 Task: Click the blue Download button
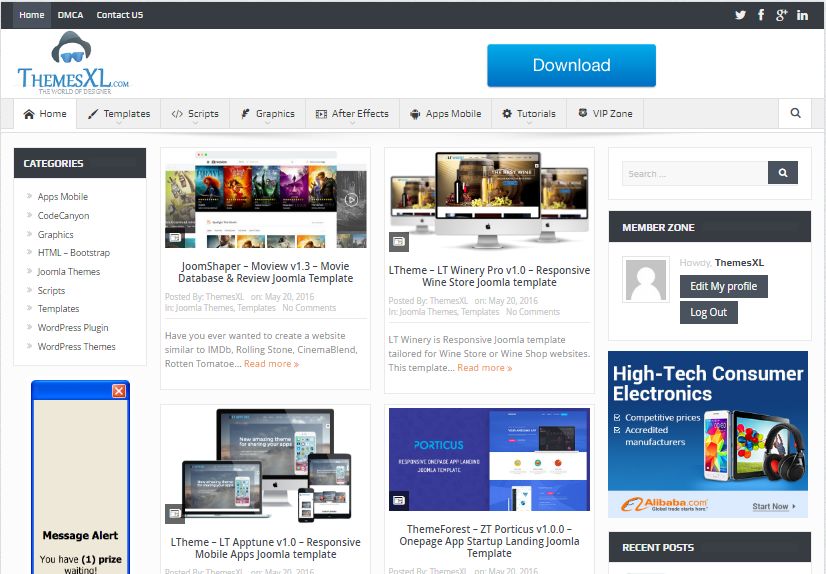[x=572, y=65]
